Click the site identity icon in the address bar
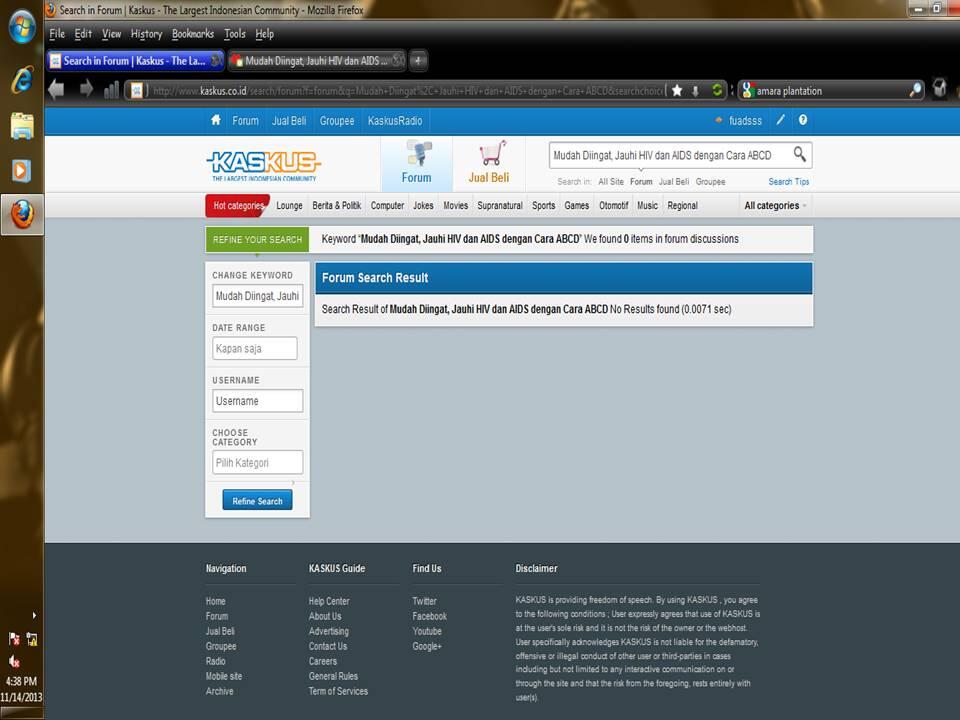Screen dimensions: 960x720 pyautogui.click(x=137, y=91)
